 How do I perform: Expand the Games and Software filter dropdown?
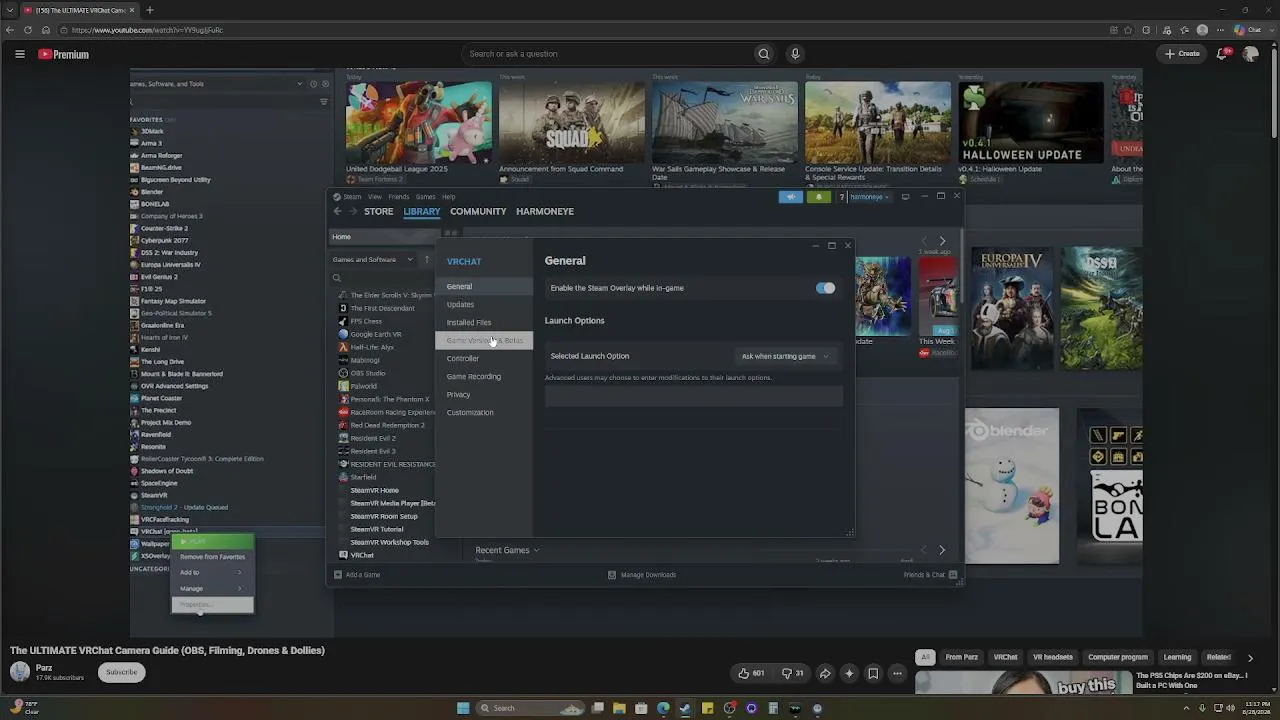[x=373, y=260]
